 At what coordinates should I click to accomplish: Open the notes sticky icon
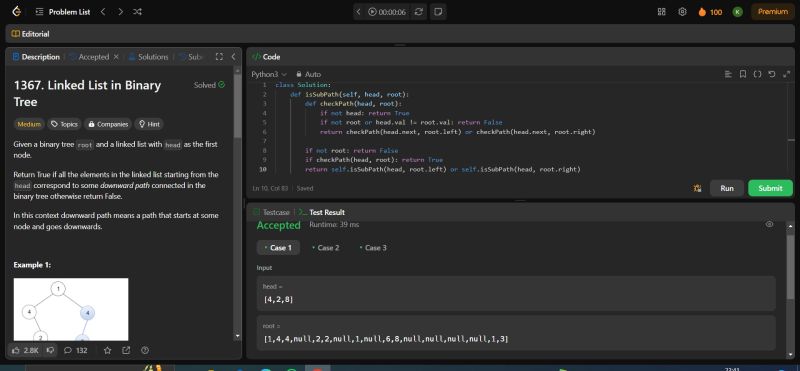(438, 12)
